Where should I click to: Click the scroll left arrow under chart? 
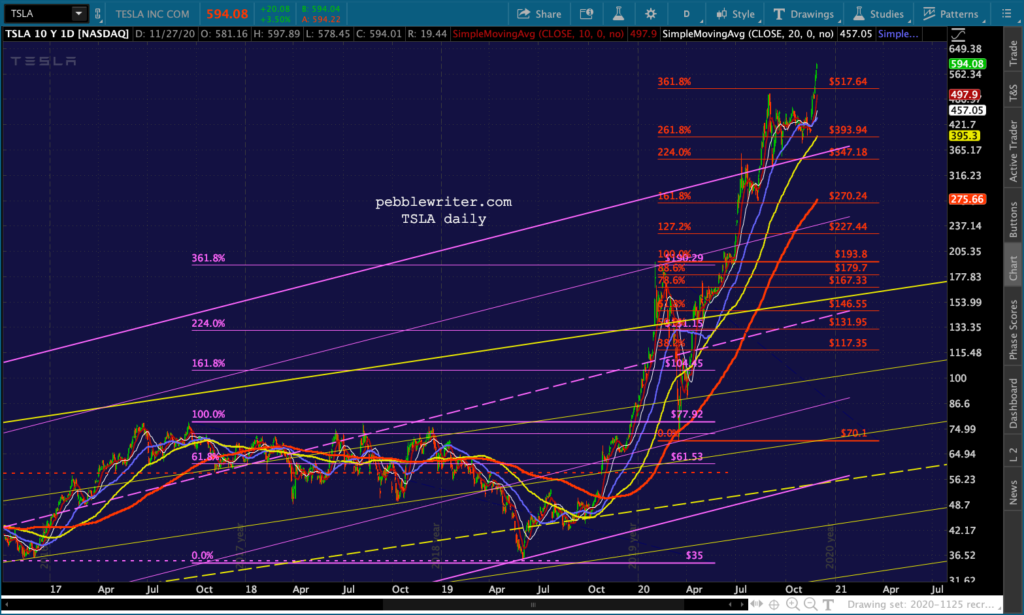click(x=6, y=605)
